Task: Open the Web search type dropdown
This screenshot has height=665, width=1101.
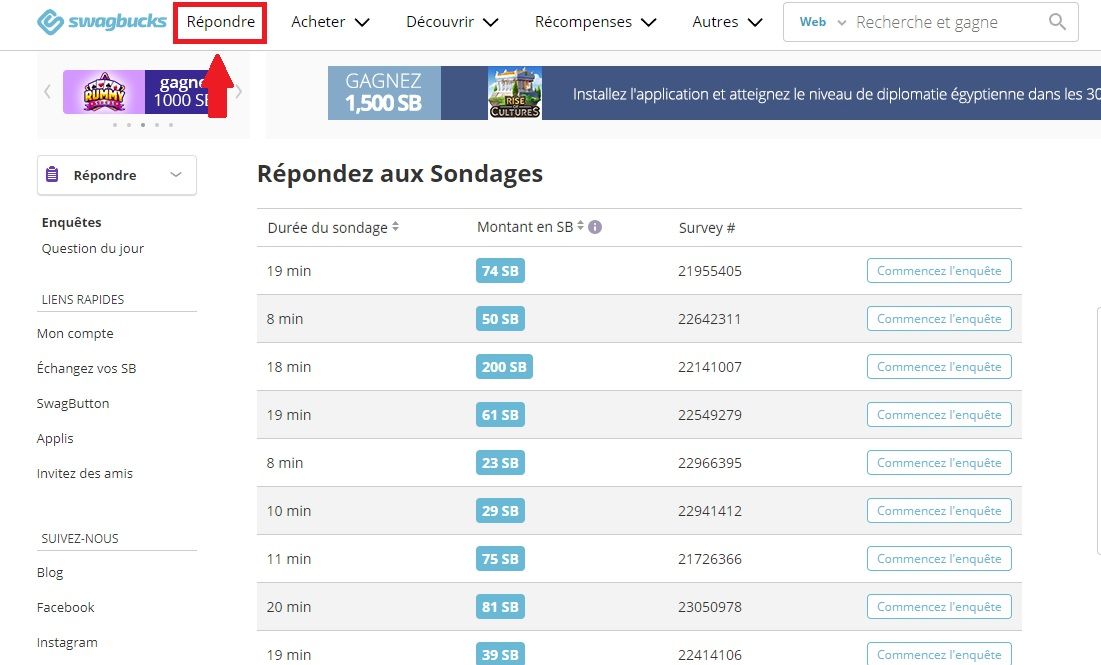Action: [822, 22]
